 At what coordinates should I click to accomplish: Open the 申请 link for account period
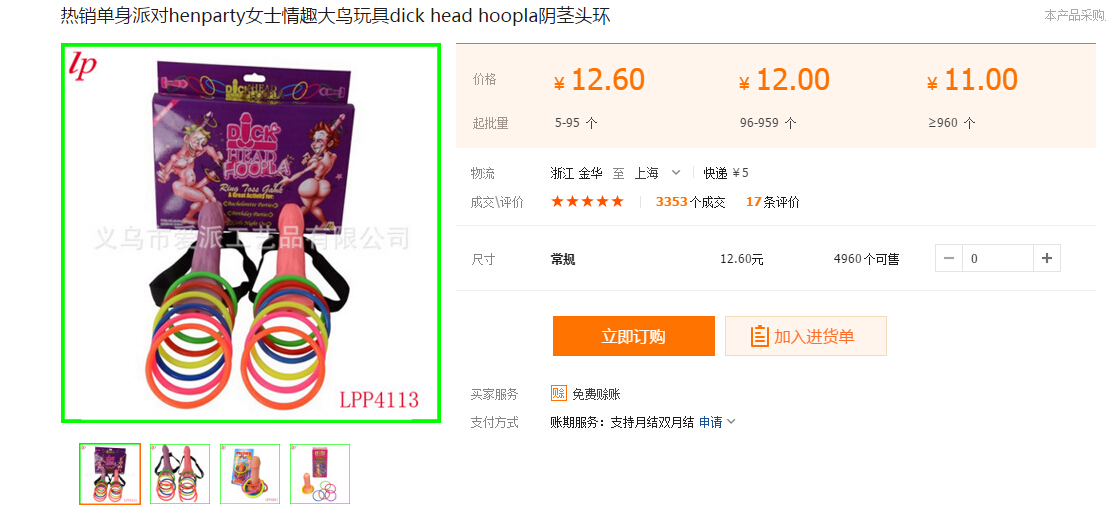pos(710,422)
